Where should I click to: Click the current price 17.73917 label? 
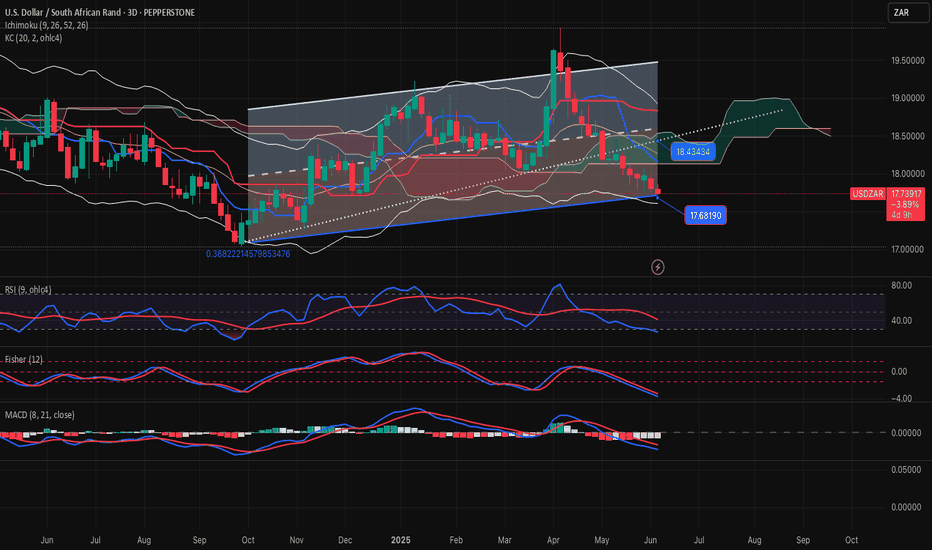pyautogui.click(x=906, y=194)
